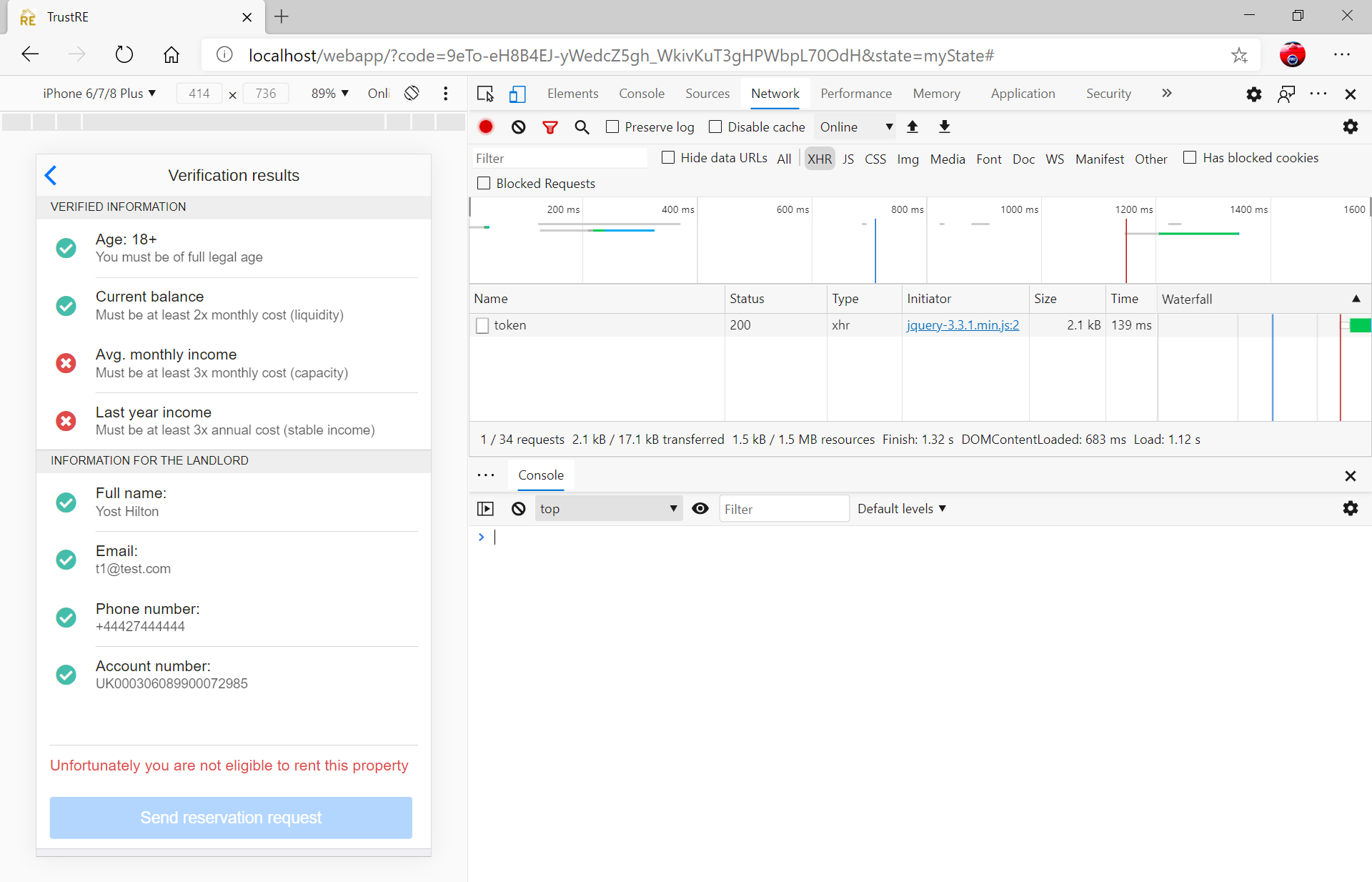Toggle the network filter funnel icon

coord(550,127)
